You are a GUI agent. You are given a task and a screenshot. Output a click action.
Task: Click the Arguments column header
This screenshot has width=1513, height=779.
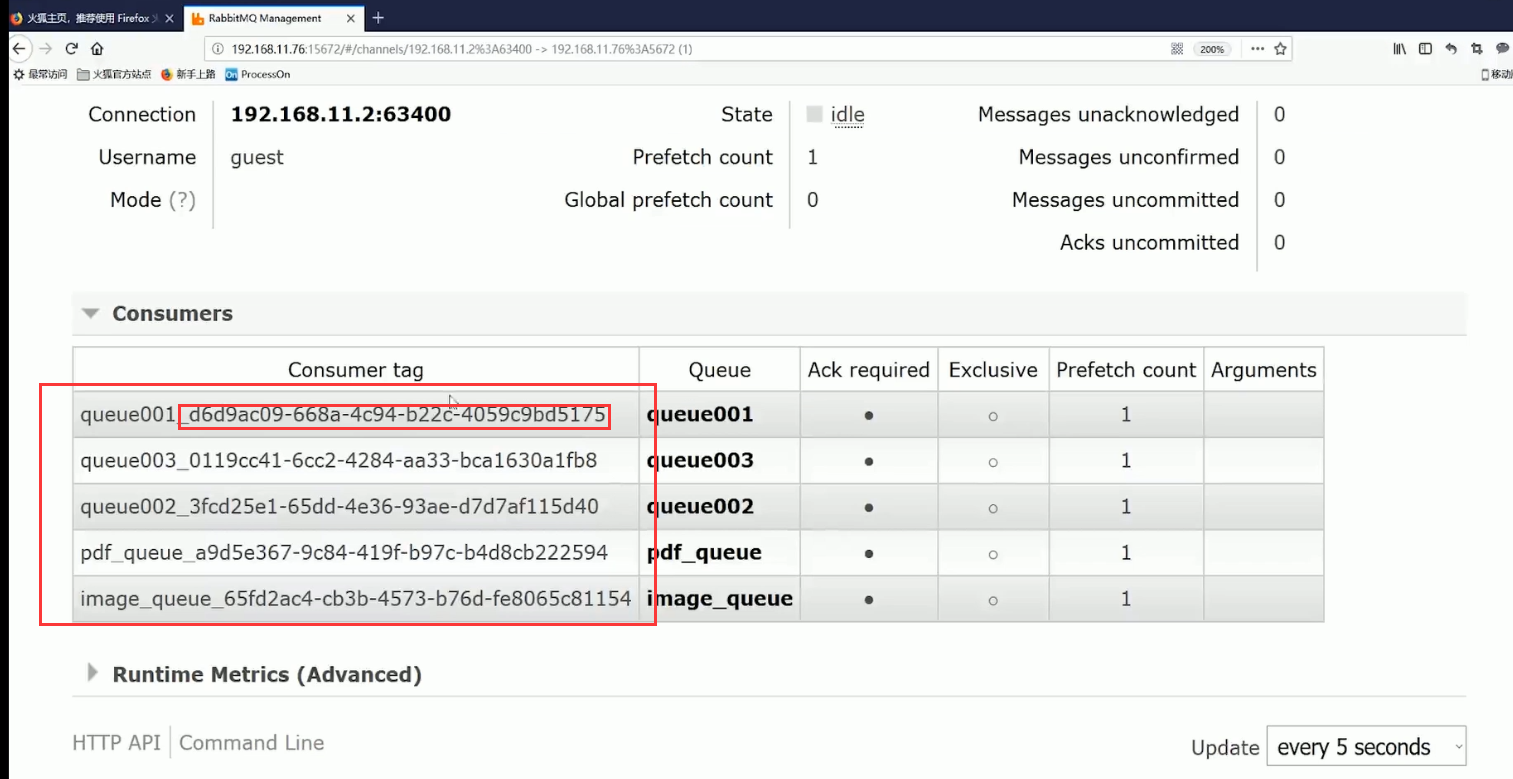(1264, 370)
